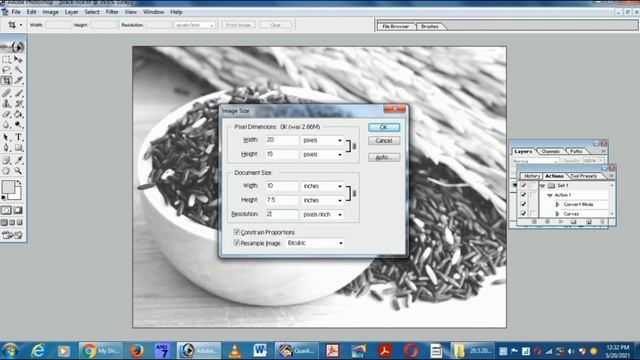The height and width of the screenshot is (360, 640).
Task: Expand the Curves step
Action: 558,213
